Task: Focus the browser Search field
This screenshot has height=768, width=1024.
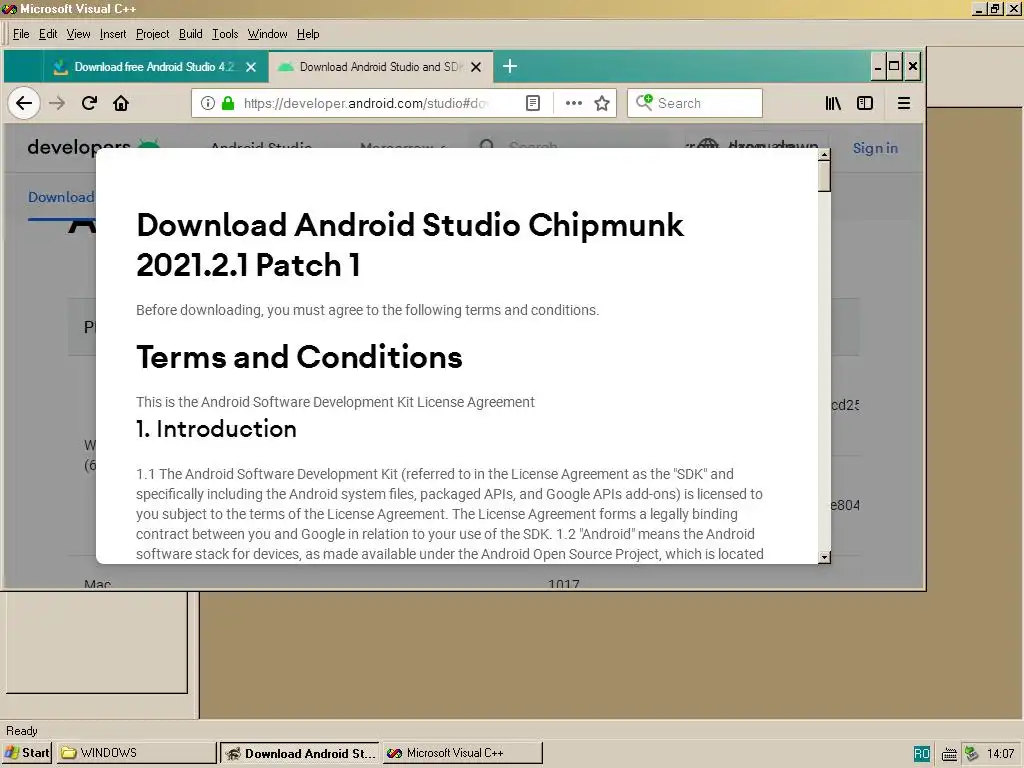Action: pyautogui.click(x=695, y=103)
